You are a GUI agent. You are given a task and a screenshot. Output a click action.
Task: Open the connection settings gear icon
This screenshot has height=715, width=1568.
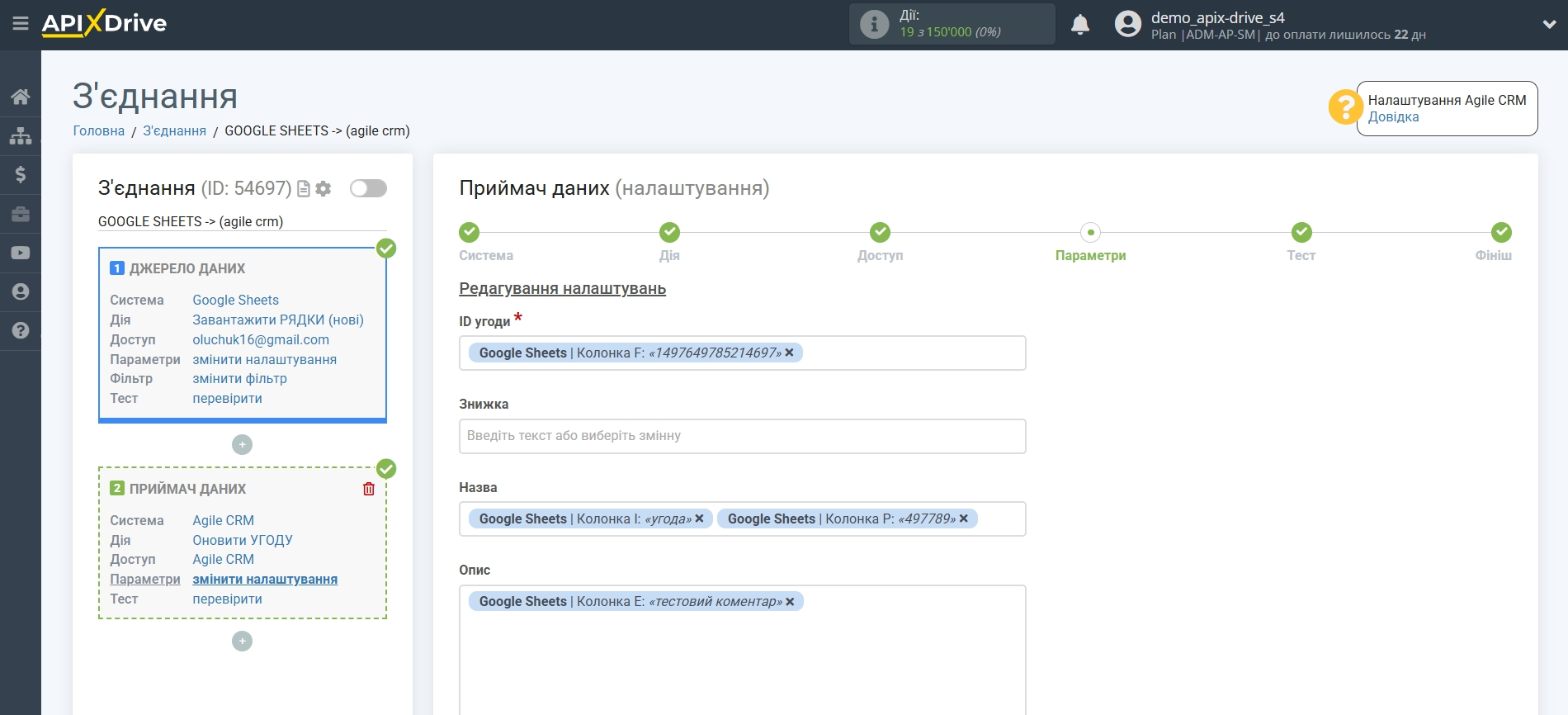pos(324,189)
